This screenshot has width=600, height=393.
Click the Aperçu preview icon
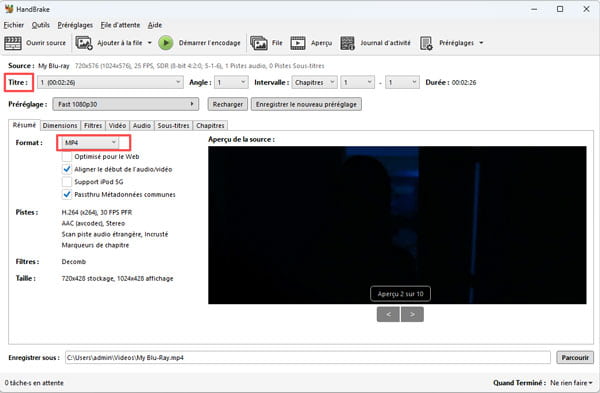(x=298, y=43)
